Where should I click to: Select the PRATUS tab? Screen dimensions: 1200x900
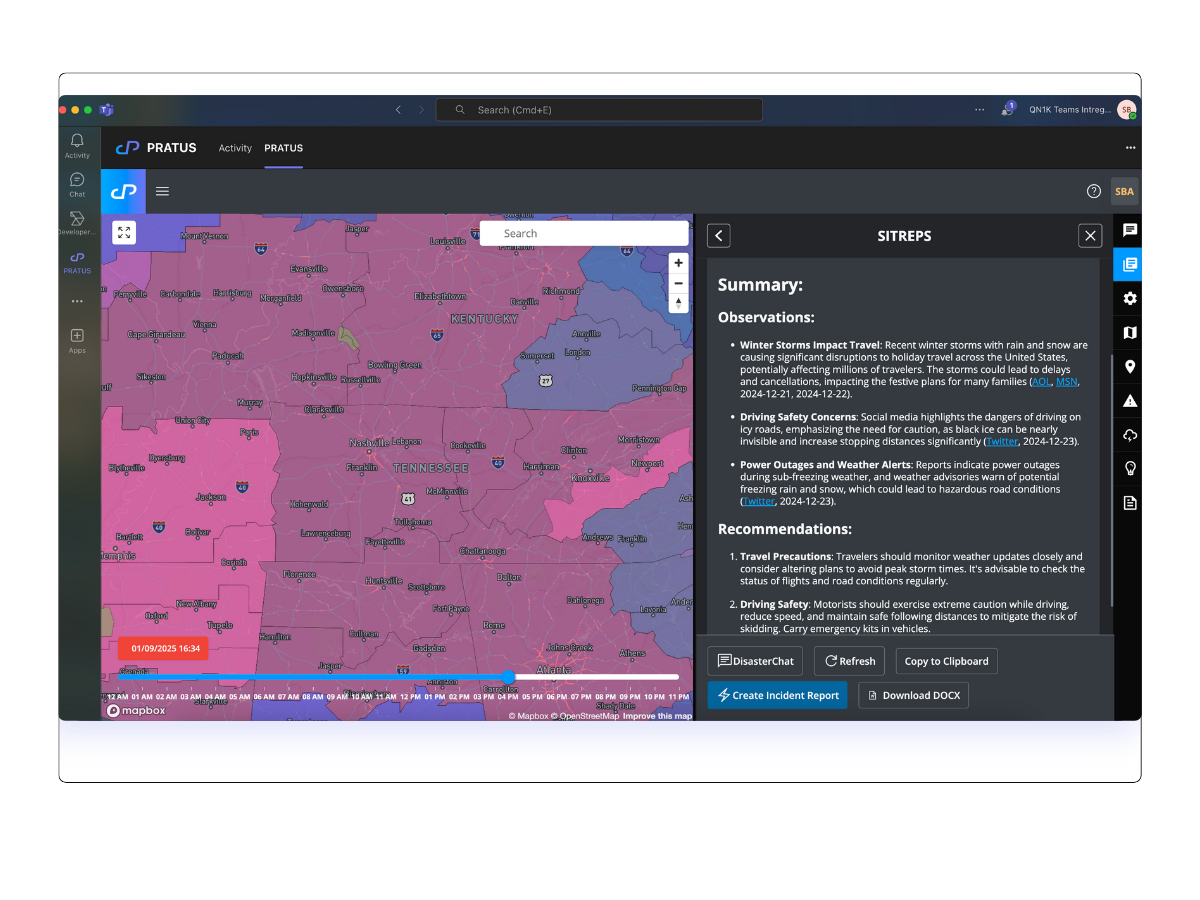[x=283, y=148]
